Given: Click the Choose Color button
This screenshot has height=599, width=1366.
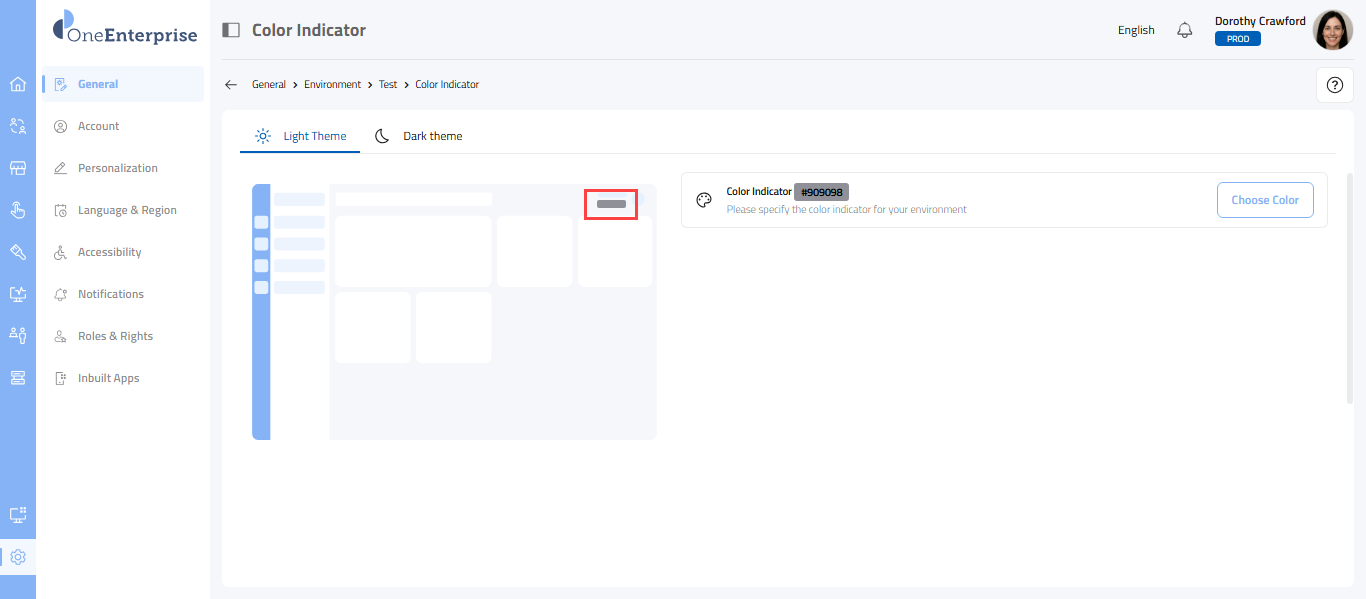Looking at the screenshot, I should [1264, 200].
